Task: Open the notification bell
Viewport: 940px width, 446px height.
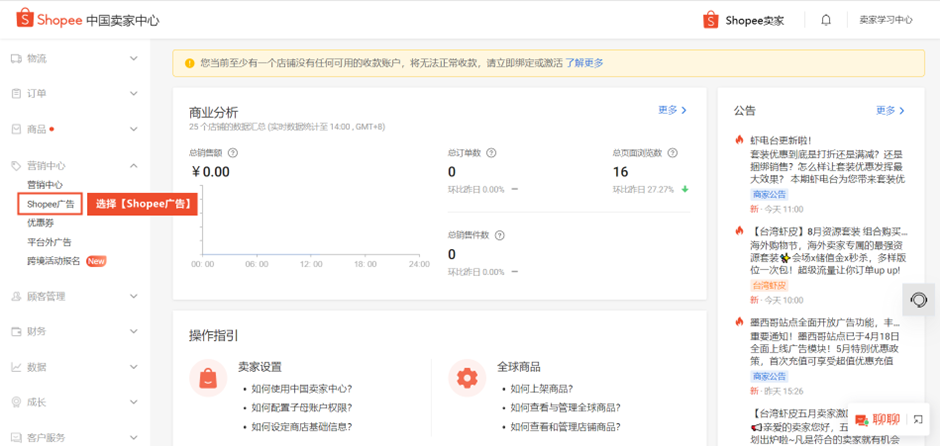Action: pos(826,20)
